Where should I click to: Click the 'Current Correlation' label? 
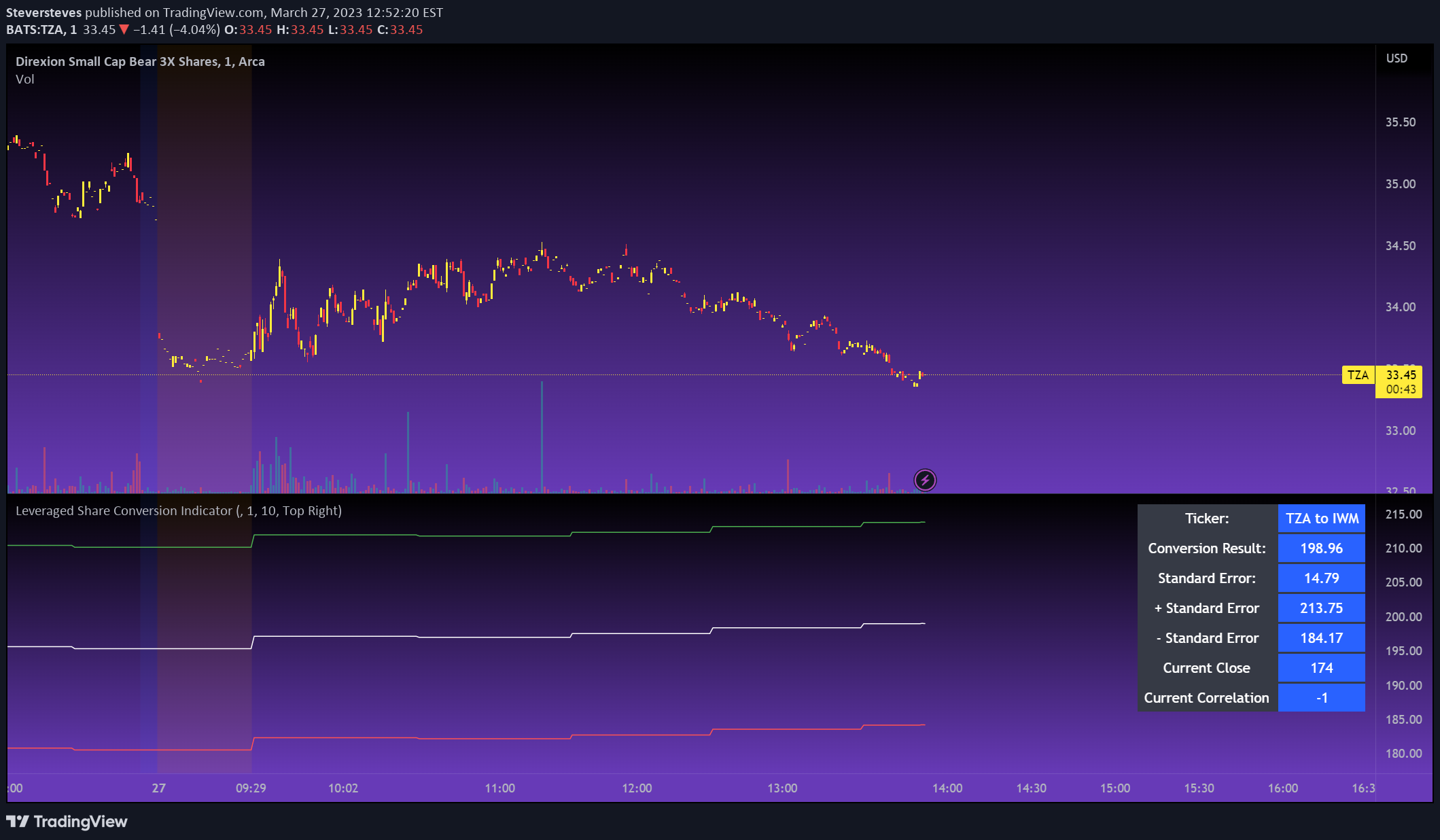[x=1207, y=698]
